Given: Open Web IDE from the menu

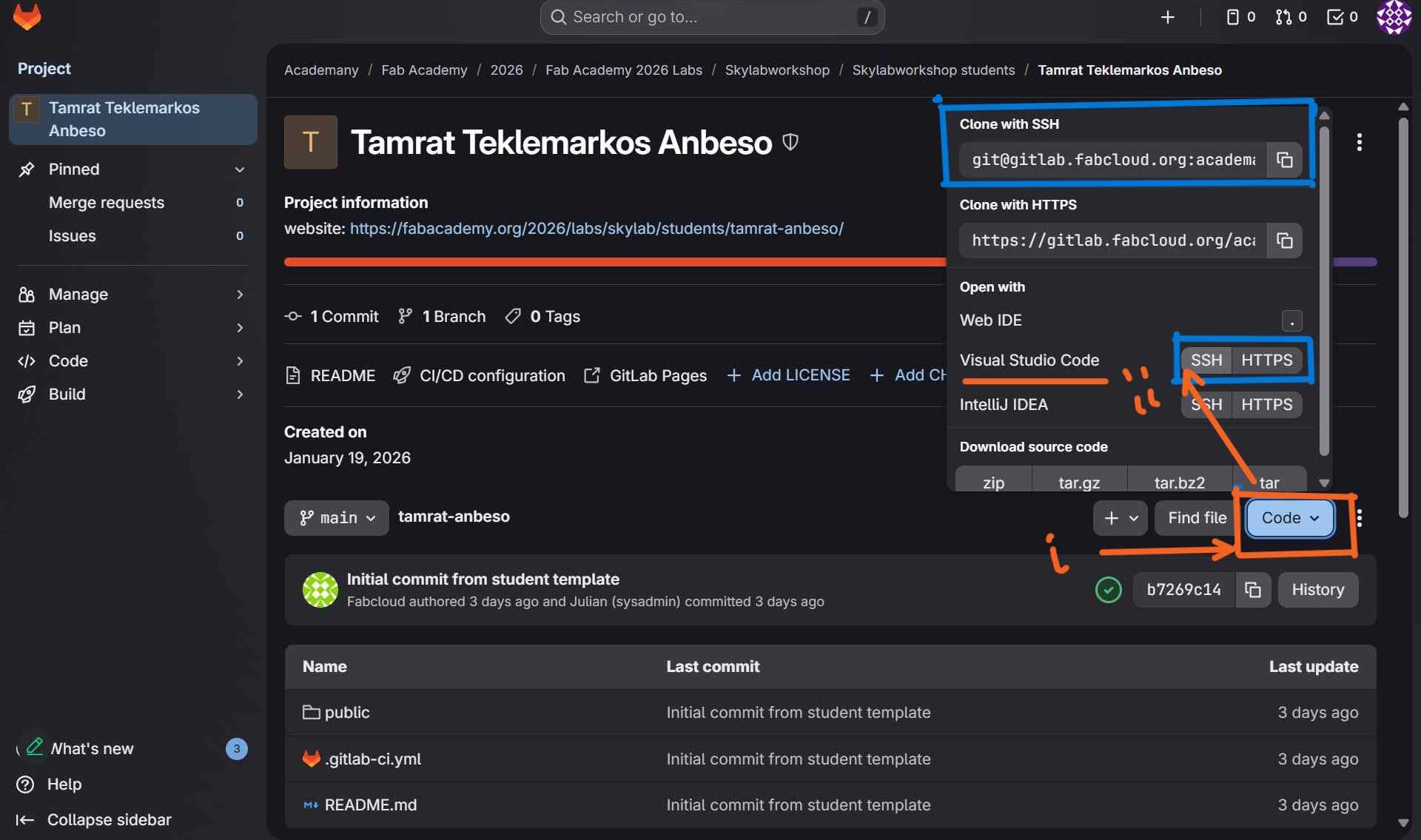Looking at the screenshot, I should (991, 320).
